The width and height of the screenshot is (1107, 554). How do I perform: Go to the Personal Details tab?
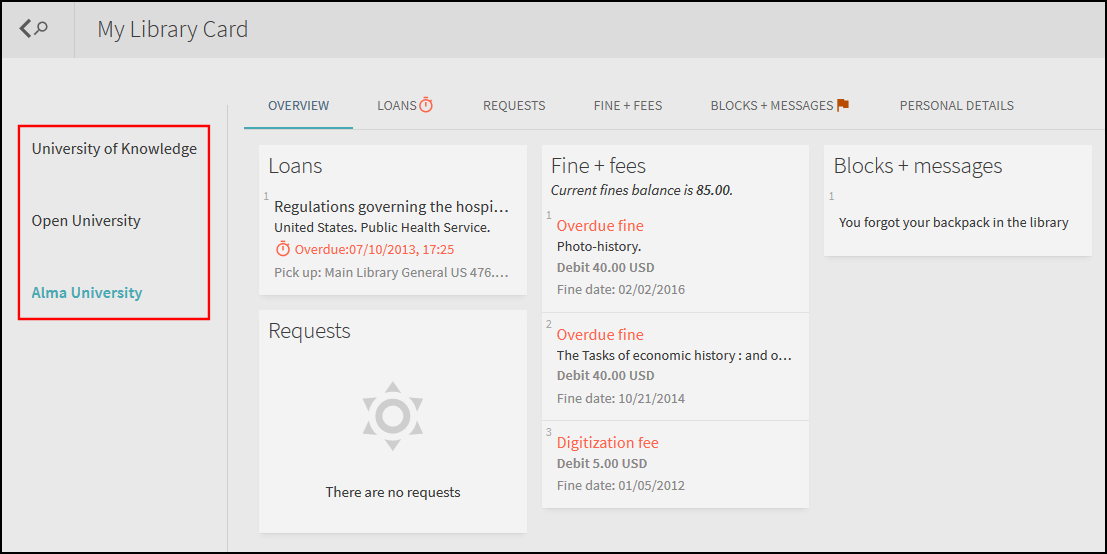tap(956, 105)
